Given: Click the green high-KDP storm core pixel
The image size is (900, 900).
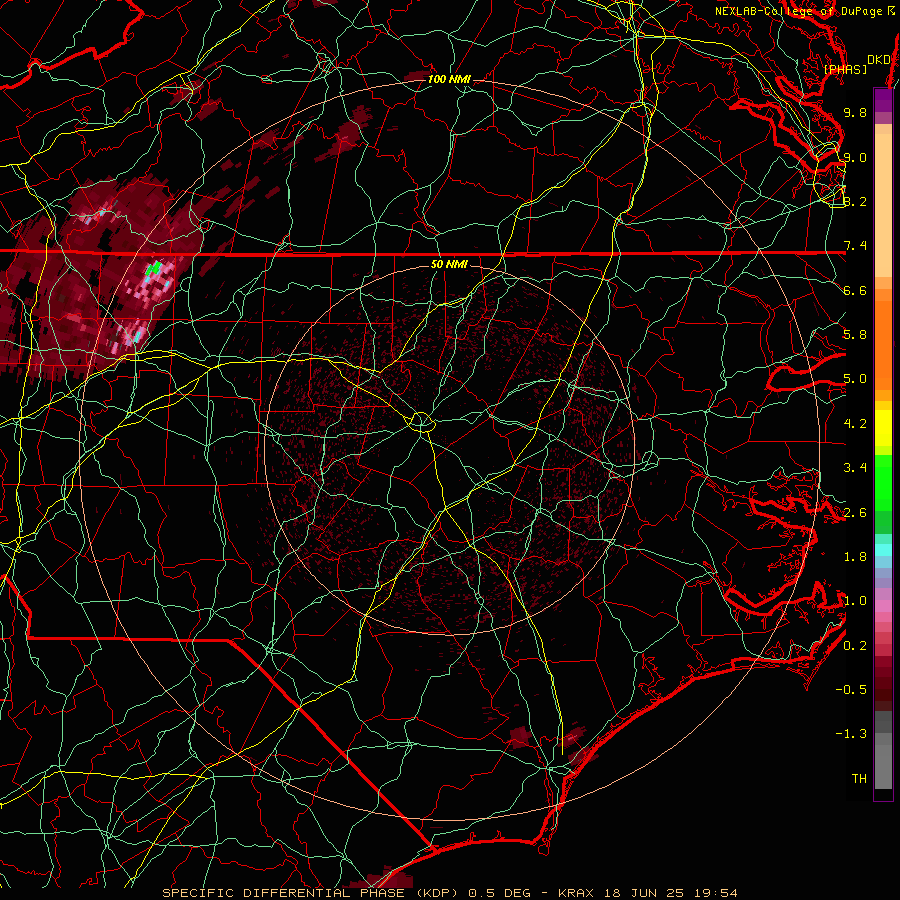Looking at the screenshot, I should 153,267.
